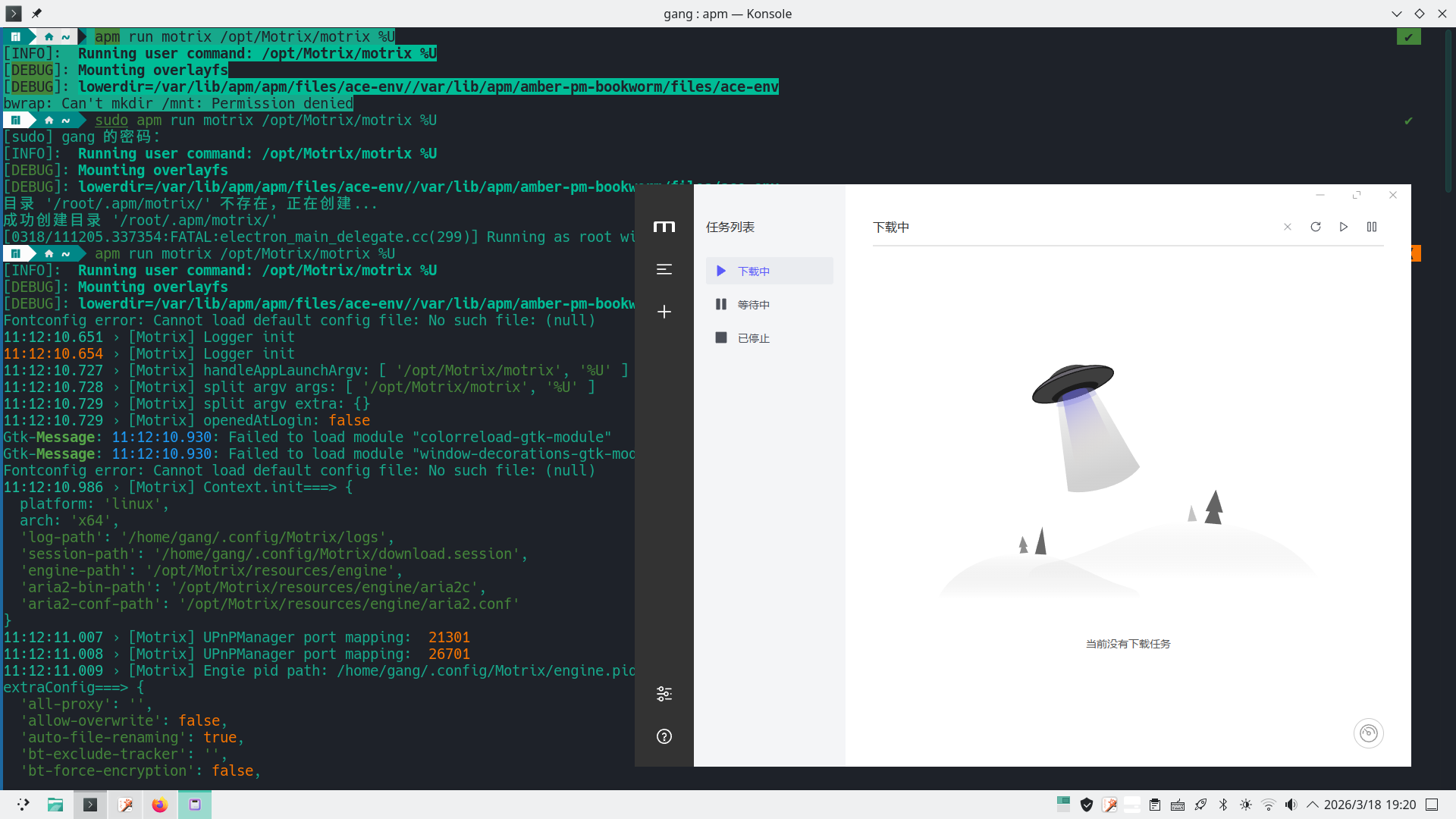Pause all download tasks

coord(1372,227)
